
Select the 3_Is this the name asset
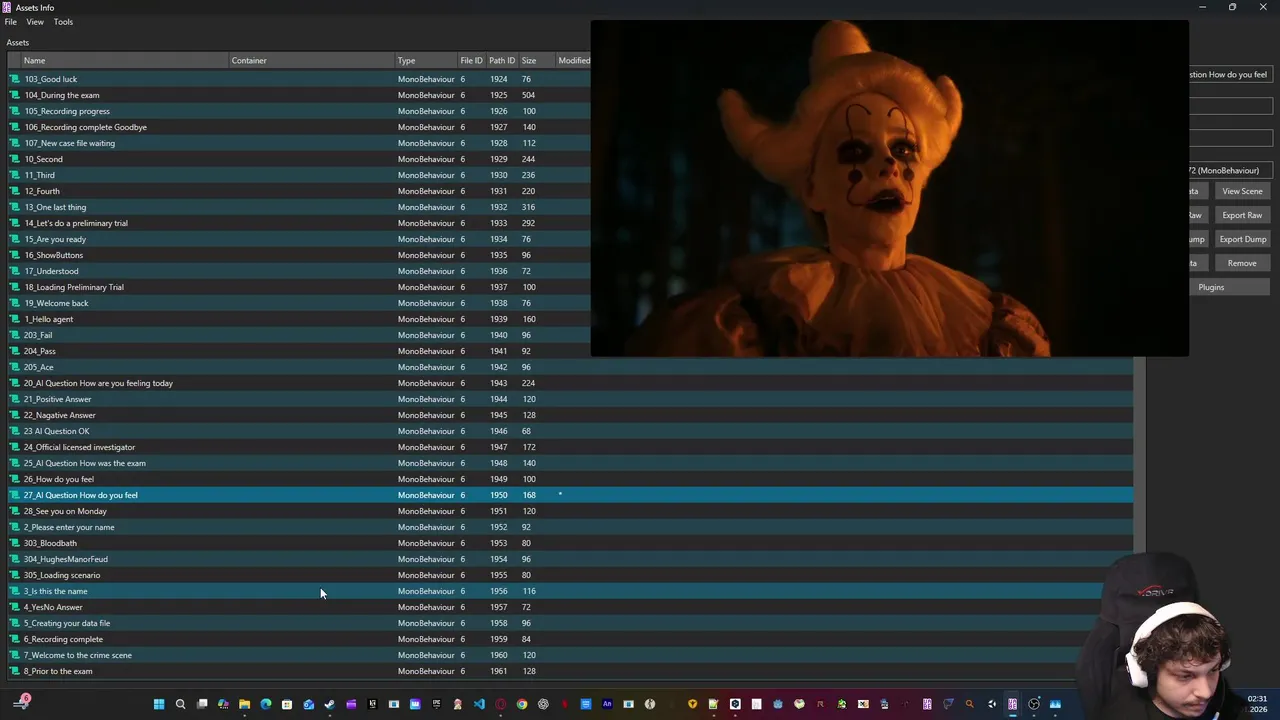pos(570,591)
